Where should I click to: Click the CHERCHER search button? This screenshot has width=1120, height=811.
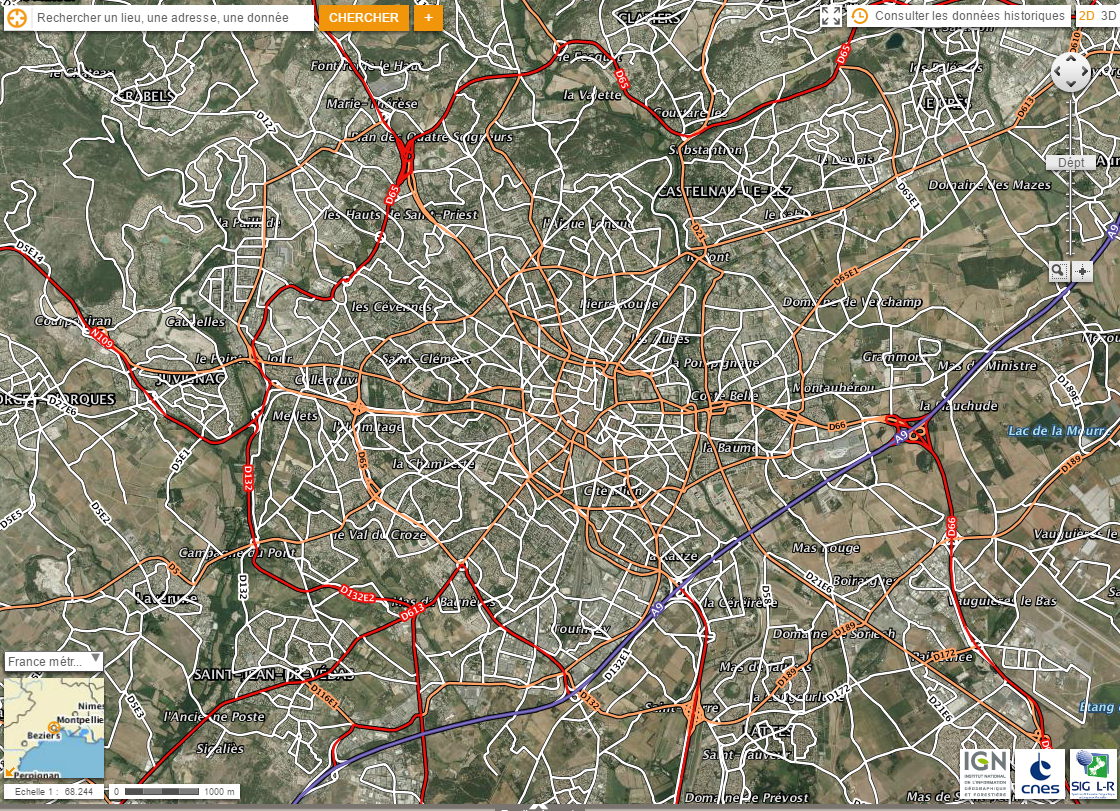[364, 18]
